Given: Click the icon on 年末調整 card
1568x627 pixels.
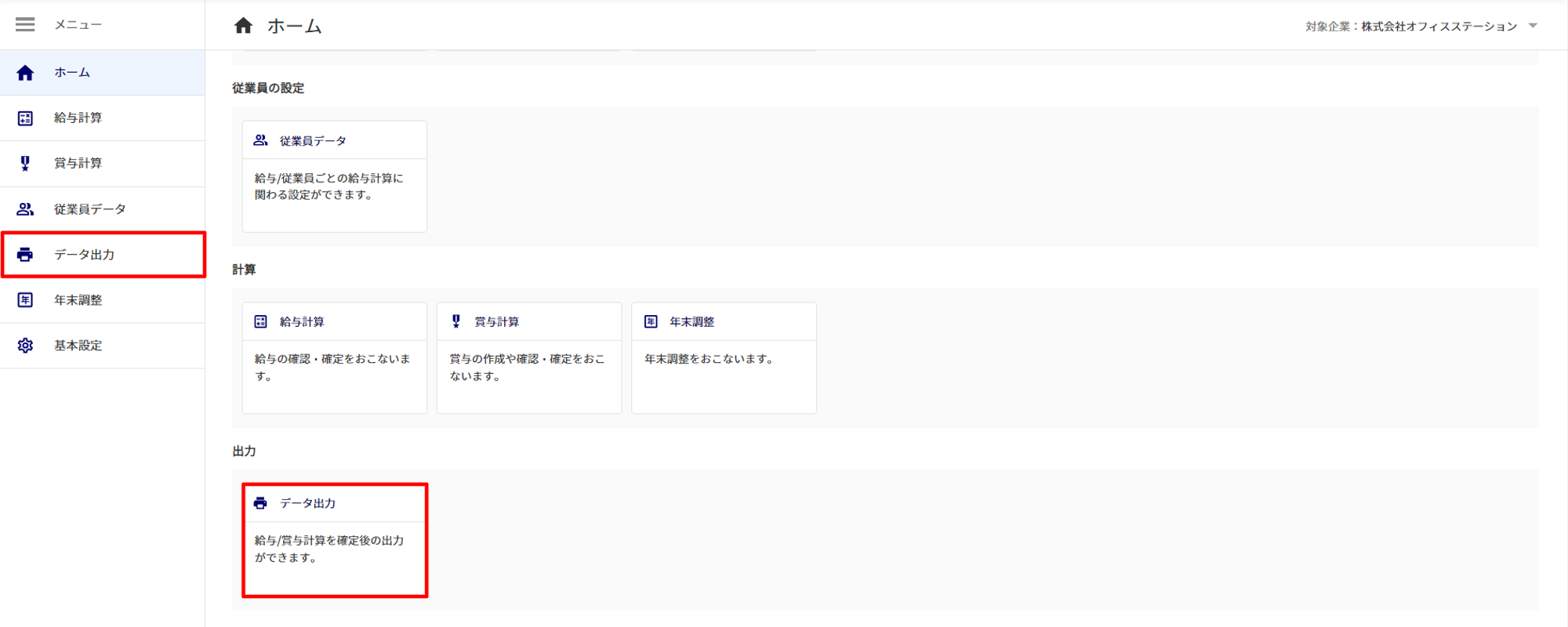Looking at the screenshot, I should [651, 321].
